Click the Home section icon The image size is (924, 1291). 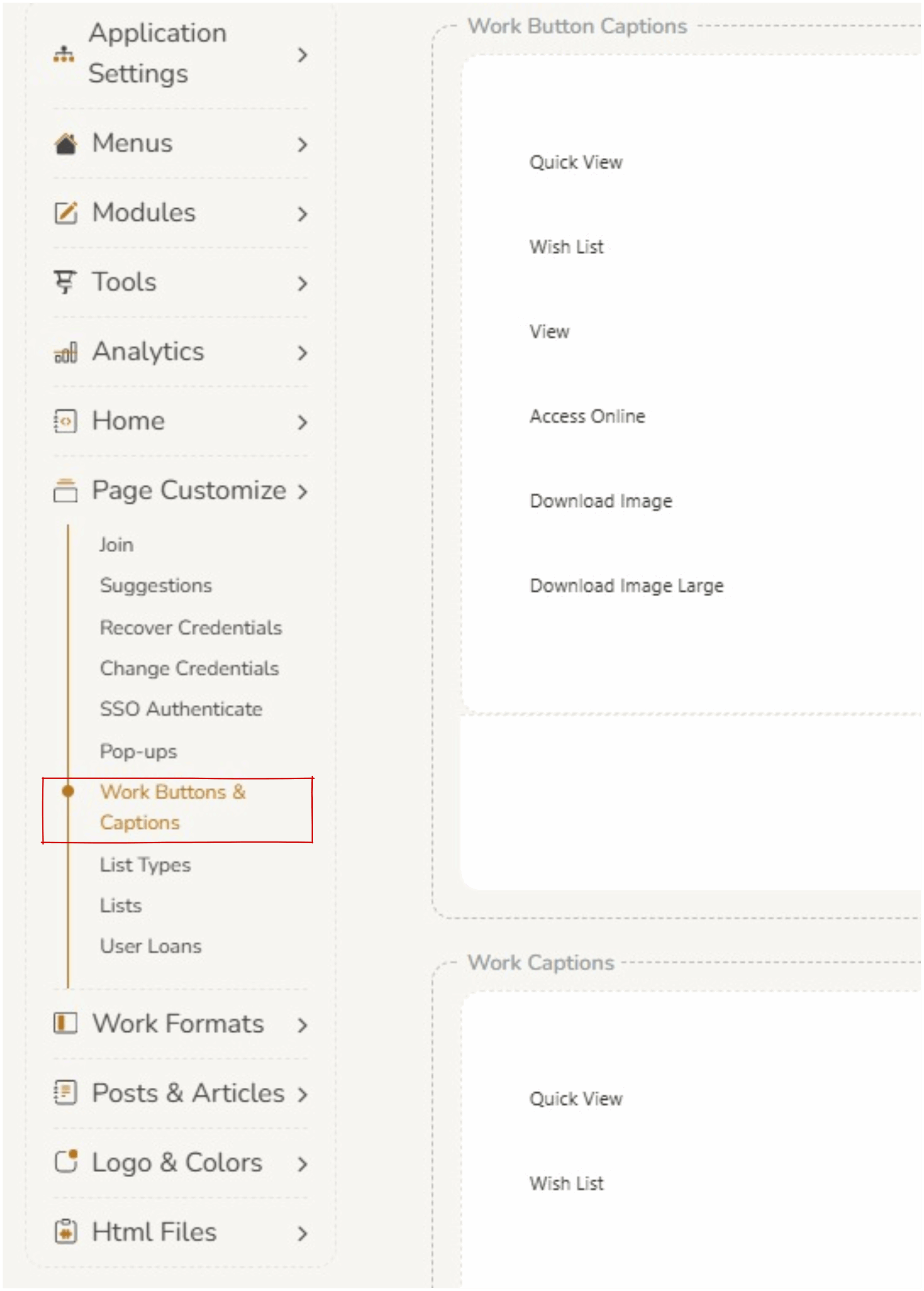coord(66,422)
